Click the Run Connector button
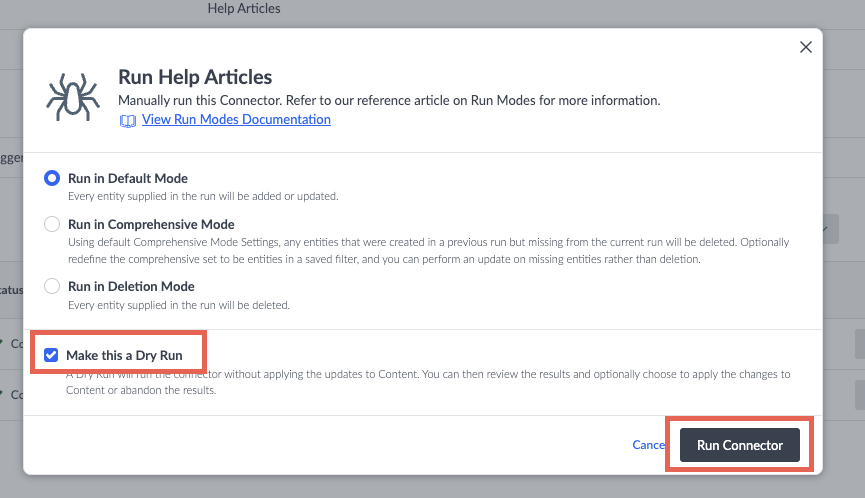865x498 pixels. [739, 445]
